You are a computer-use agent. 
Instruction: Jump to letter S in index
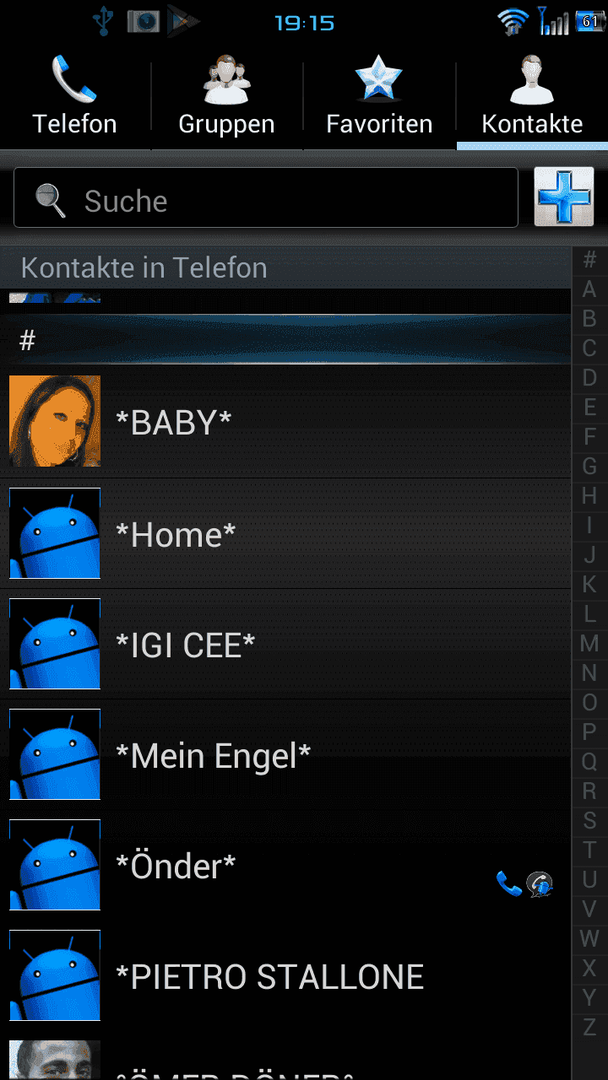589,820
